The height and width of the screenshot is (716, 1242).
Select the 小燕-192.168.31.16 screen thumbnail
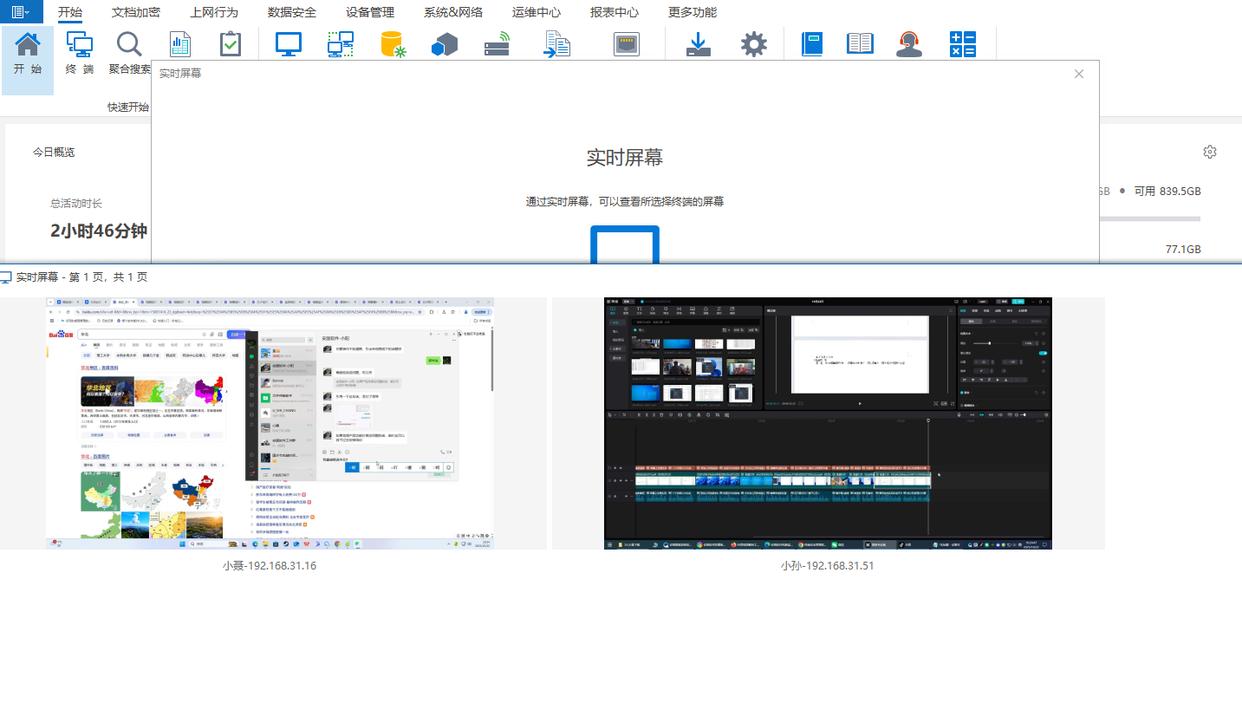[x=270, y=423]
